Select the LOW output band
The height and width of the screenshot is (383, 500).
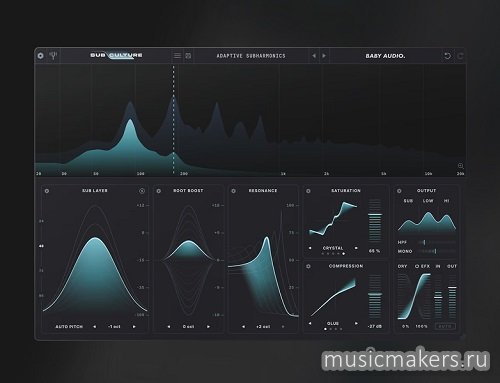[x=428, y=201]
